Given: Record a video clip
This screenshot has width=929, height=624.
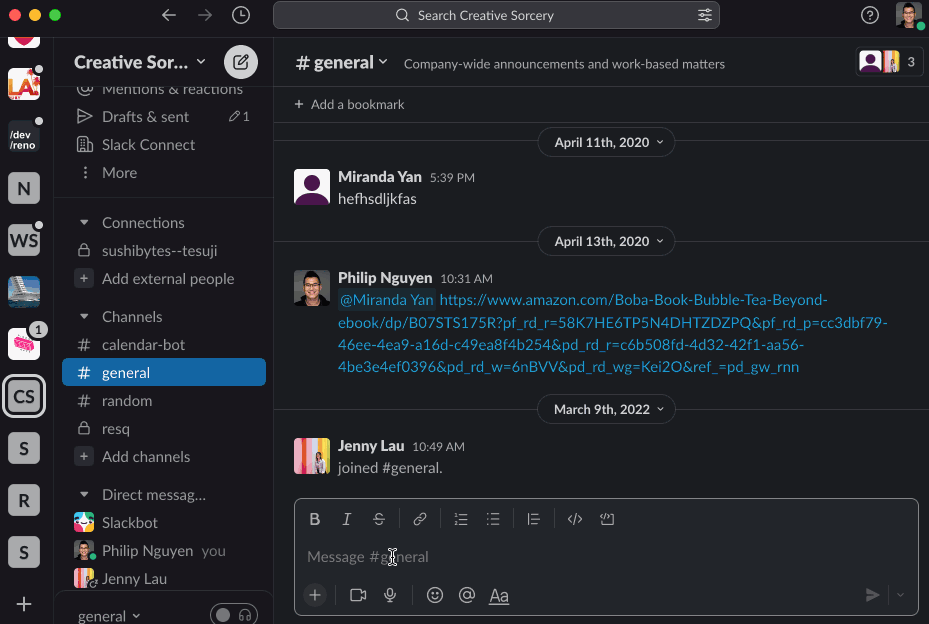Looking at the screenshot, I should pos(358,595).
